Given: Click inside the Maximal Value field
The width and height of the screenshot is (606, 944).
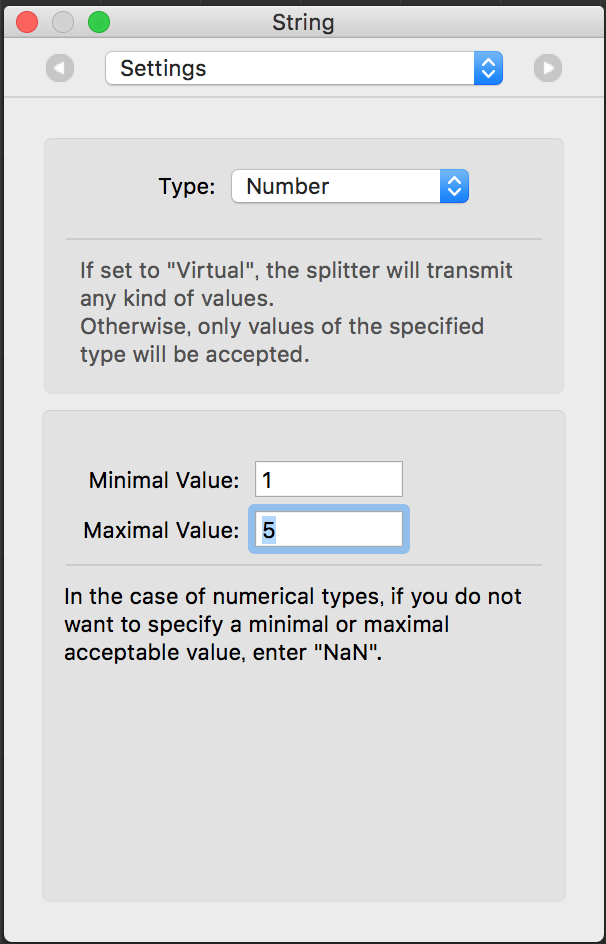Looking at the screenshot, I should [329, 529].
